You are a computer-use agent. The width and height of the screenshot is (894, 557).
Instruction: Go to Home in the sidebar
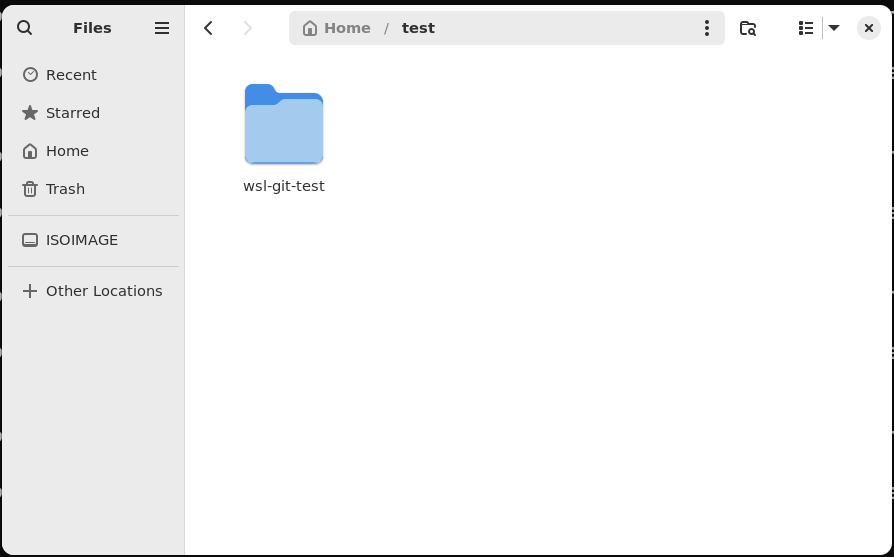(67, 151)
